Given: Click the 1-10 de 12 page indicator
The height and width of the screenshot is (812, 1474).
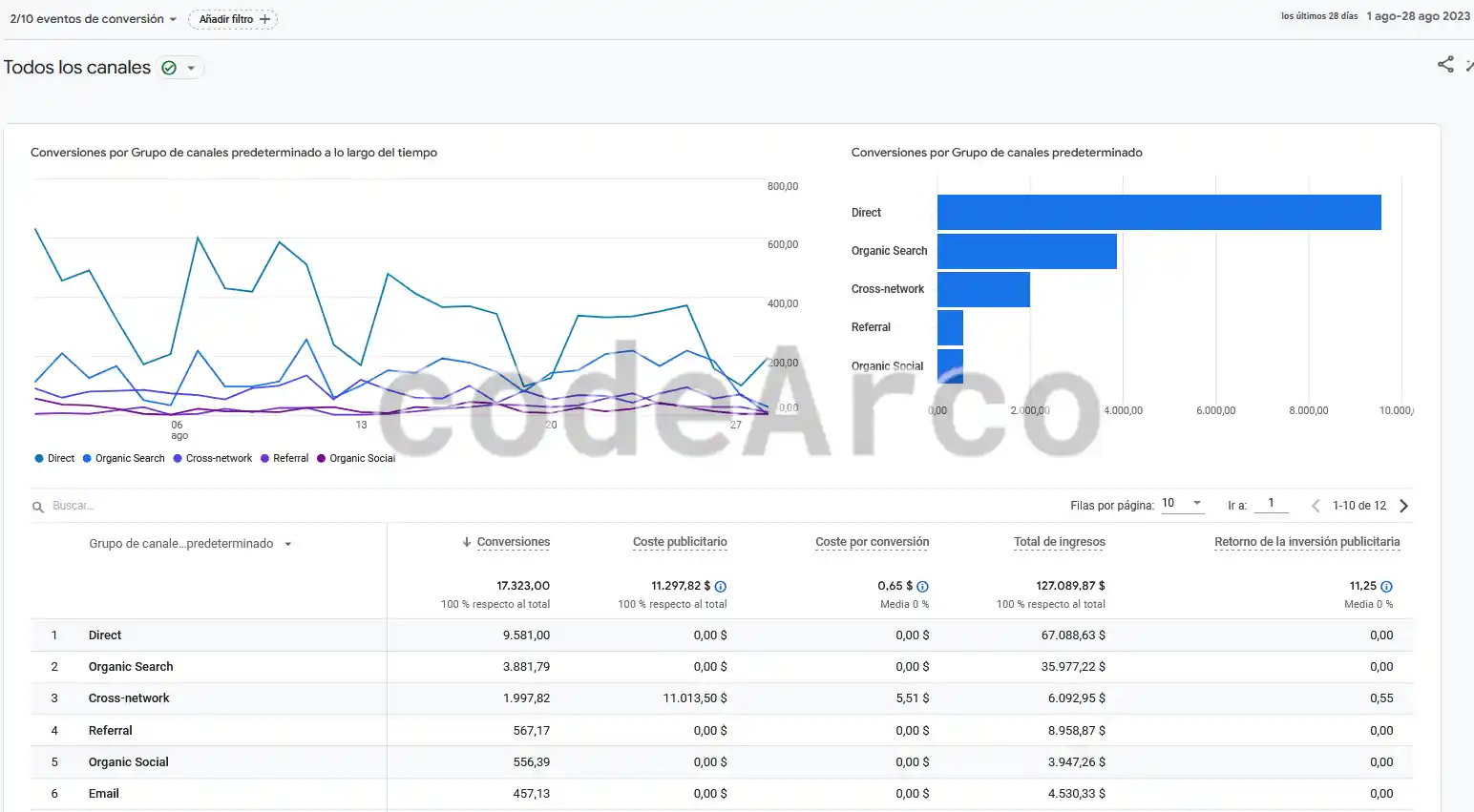Looking at the screenshot, I should (x=1359, y=506).
